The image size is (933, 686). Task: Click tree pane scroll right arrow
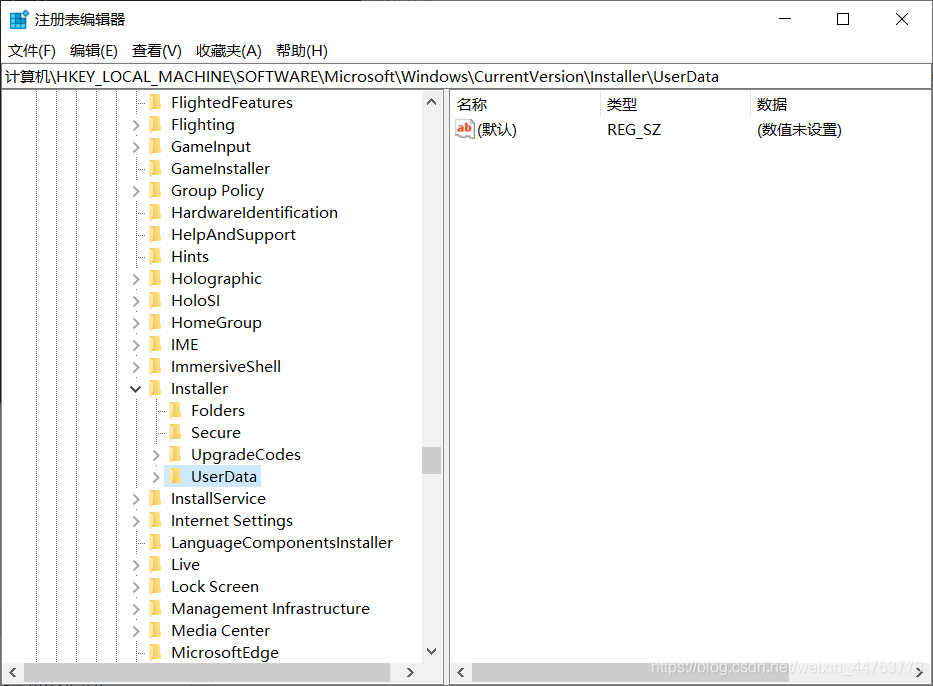pos(410,672)
